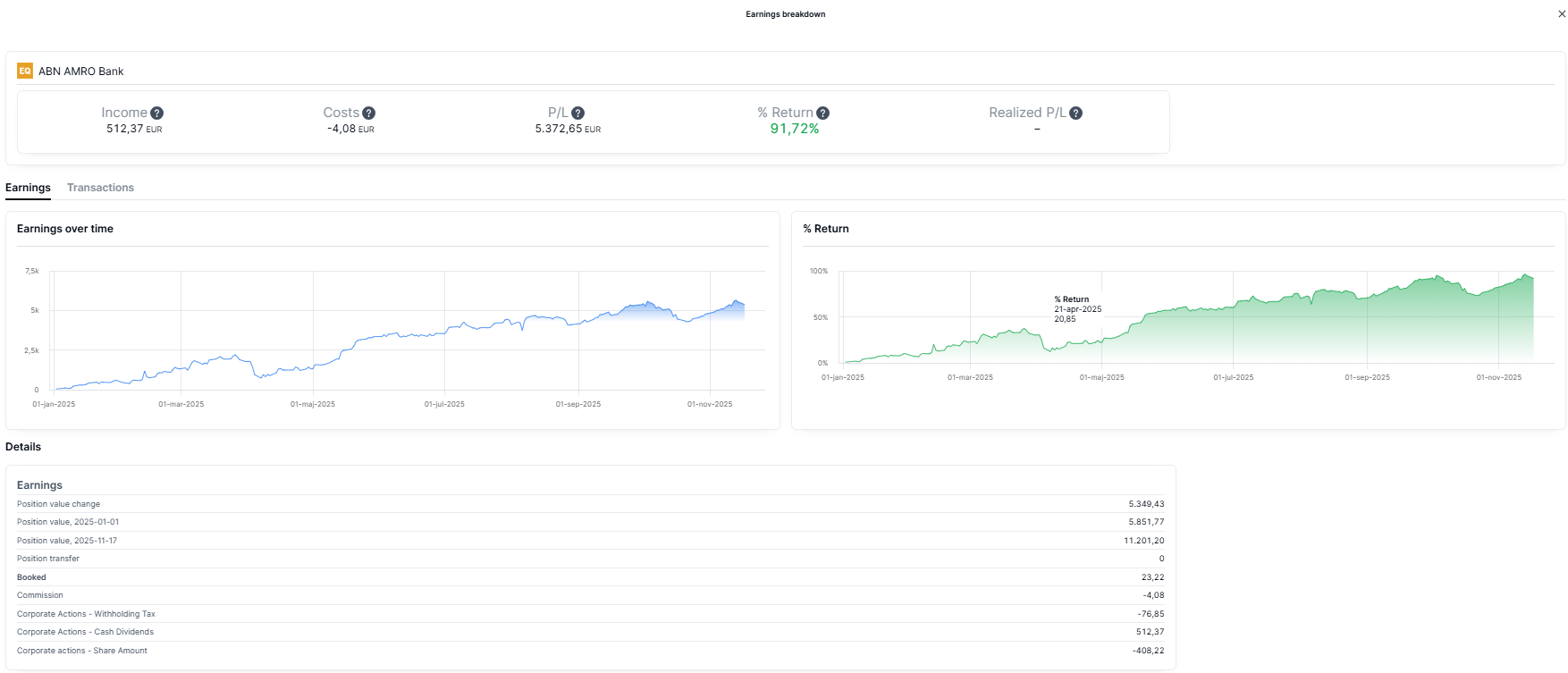Viewport: 1568px width, 673px height.
Task: Click the Costs help question mark icon
Action: pos(369,114)
